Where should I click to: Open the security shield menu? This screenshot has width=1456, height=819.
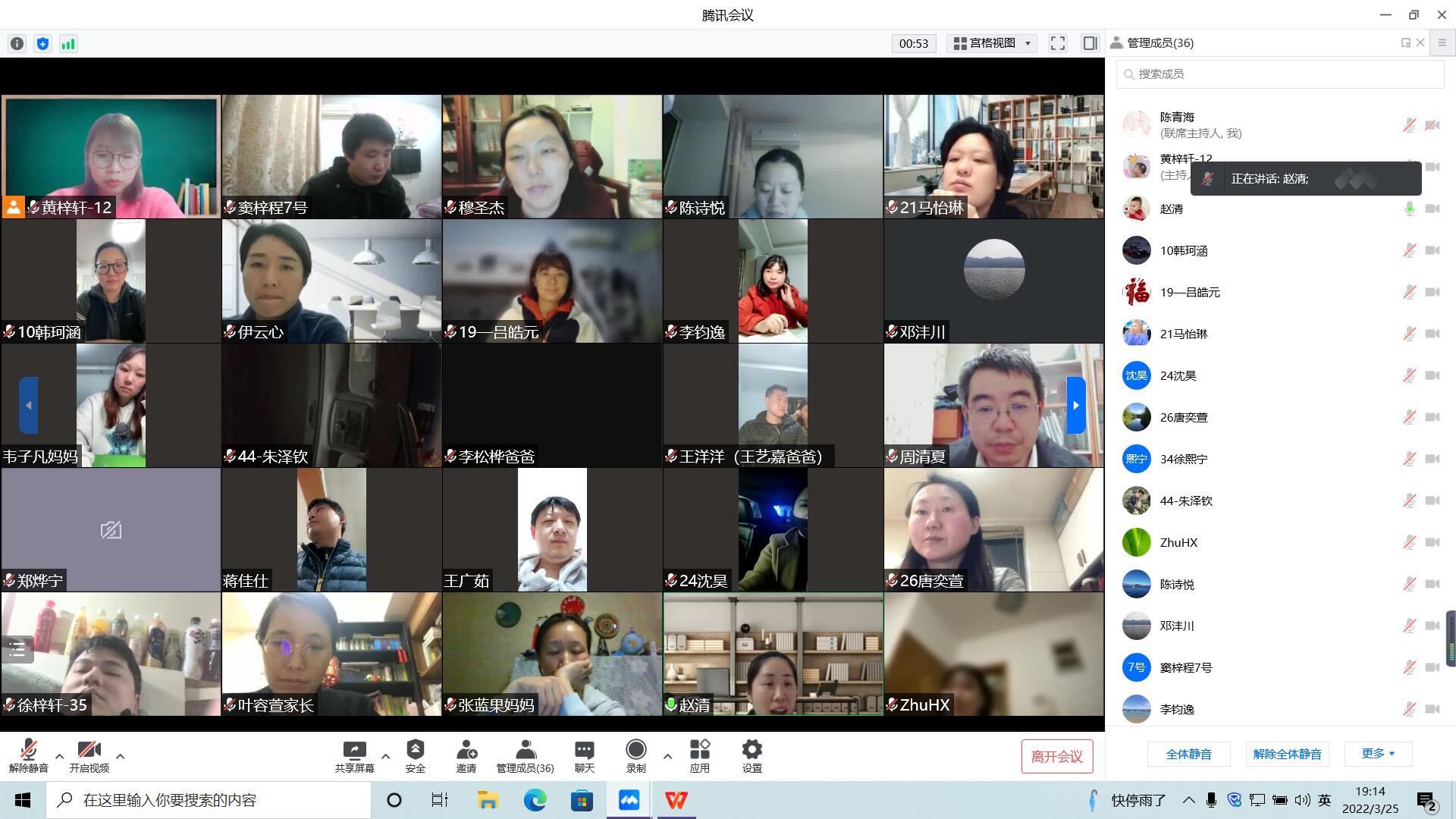click(415, 756)
